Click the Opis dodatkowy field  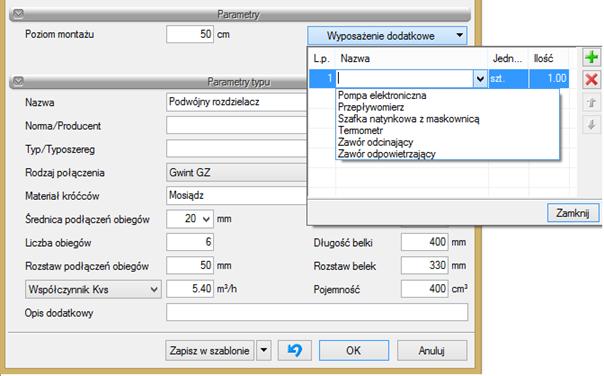317,312
